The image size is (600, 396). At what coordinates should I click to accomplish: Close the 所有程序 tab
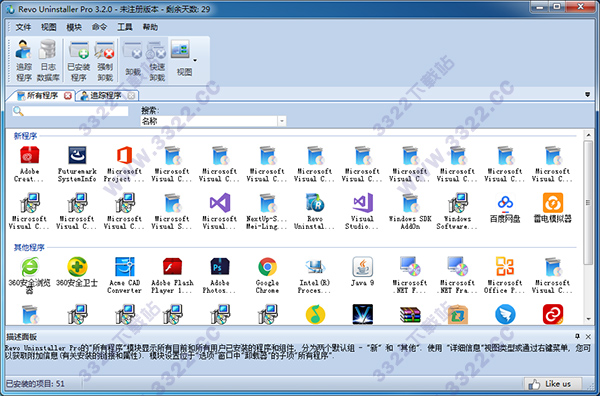[68, 96]
